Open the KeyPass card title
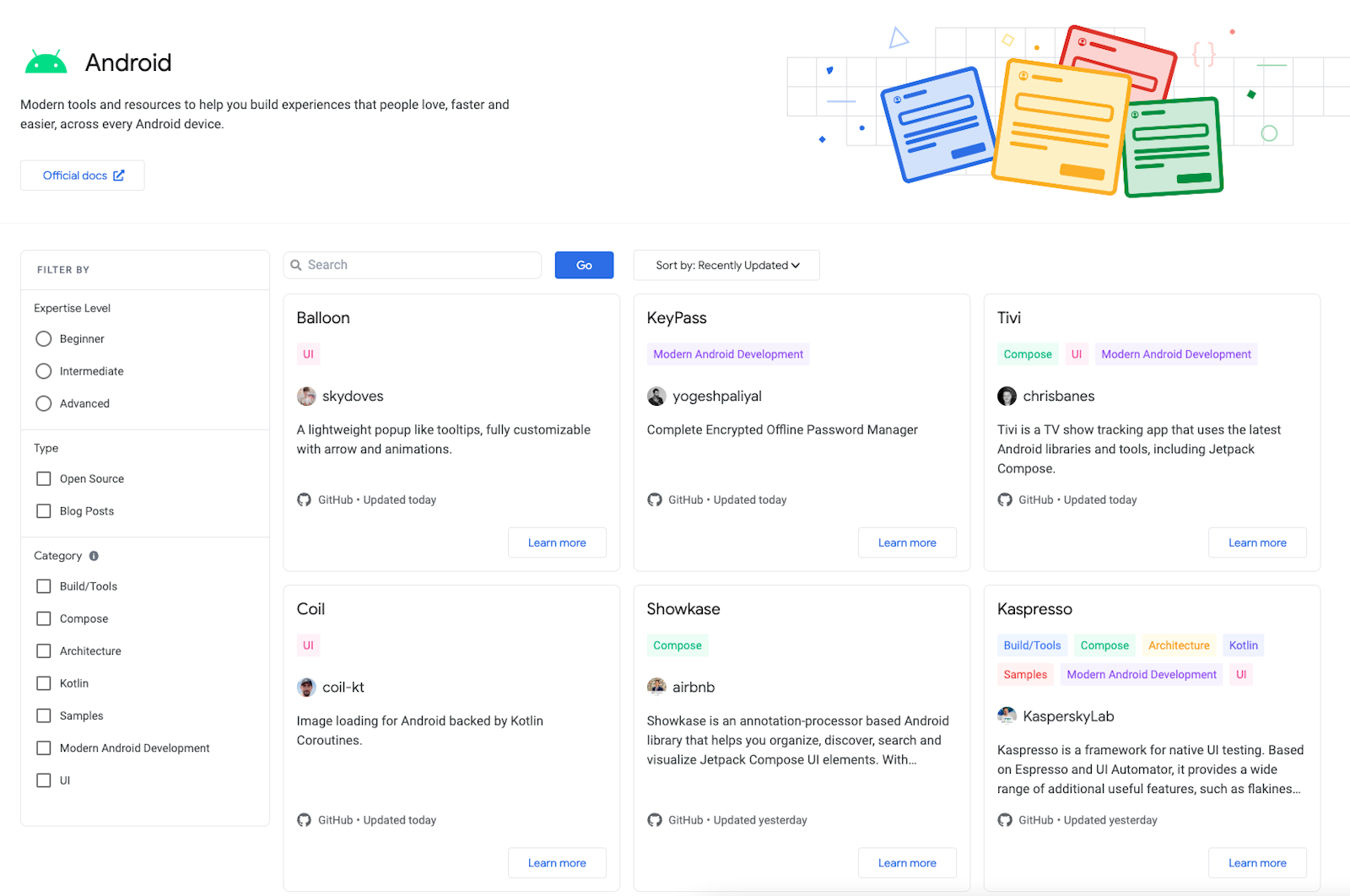Viewport: 1350px width, 896px height. coord(677,318)
